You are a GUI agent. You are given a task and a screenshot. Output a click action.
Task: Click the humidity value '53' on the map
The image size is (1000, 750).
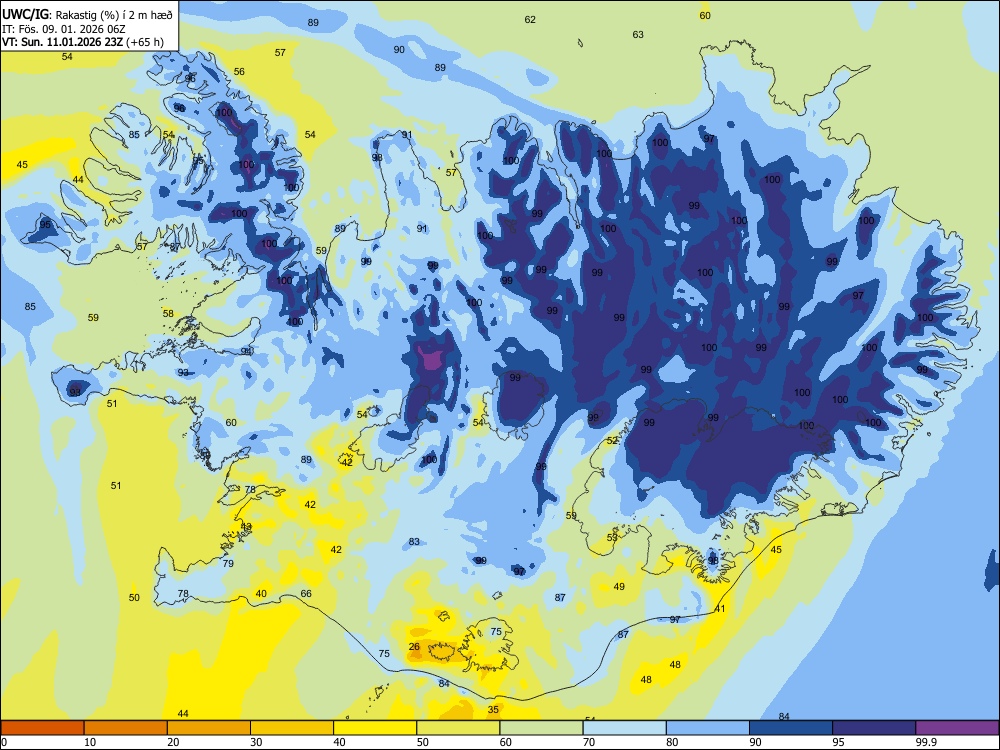tap(612, 538)
